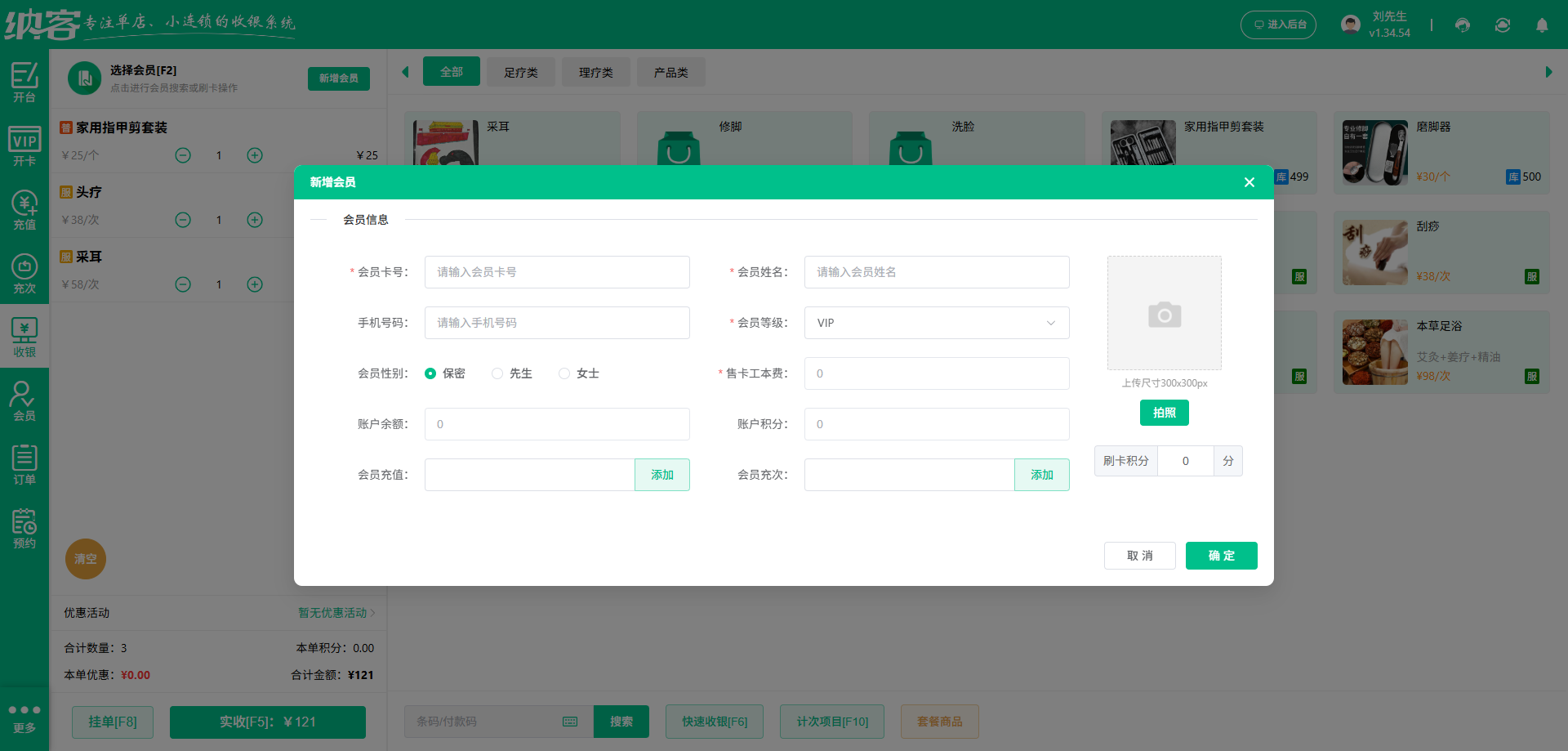Click the keyboard icon in the barcode field
Image resolution: width=1568 pixels, height=751 pixels.
(569, 722)
